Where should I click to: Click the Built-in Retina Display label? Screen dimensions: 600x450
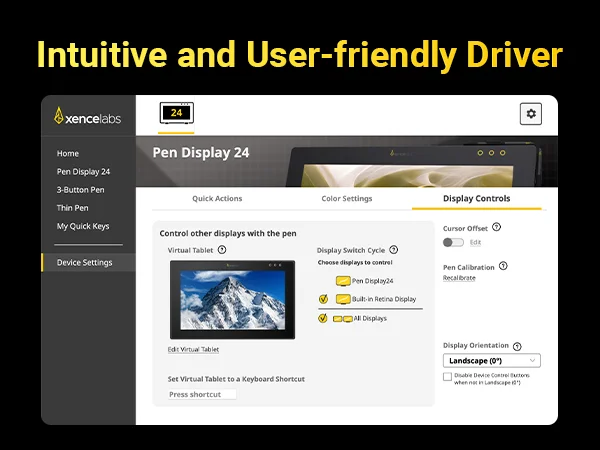tap(384, 299)
